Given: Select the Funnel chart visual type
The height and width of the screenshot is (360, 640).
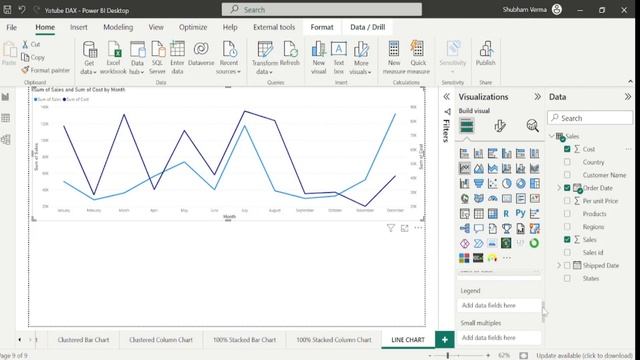Looking at the screenshot, I should (x=478, y=183).
